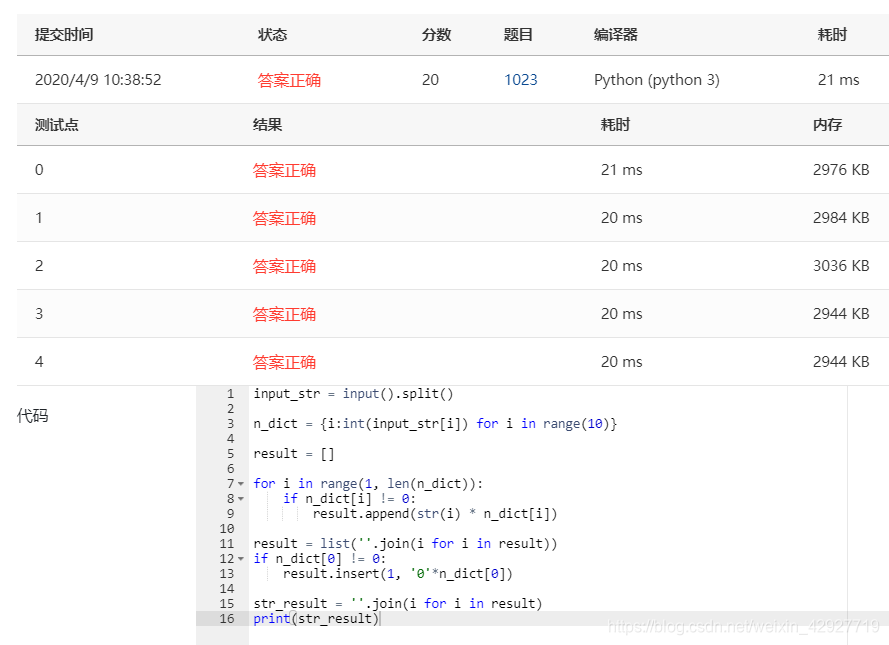Click the score value 20

(x=430, y=80)
